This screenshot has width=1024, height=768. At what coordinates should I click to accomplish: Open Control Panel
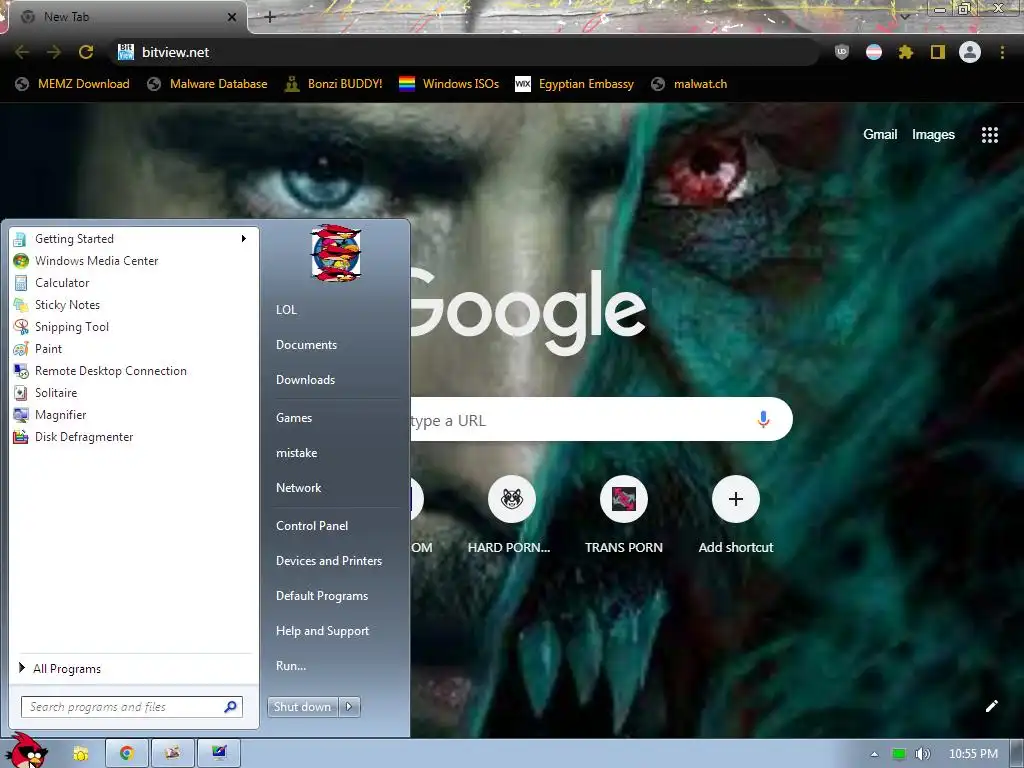click(312, 526)
